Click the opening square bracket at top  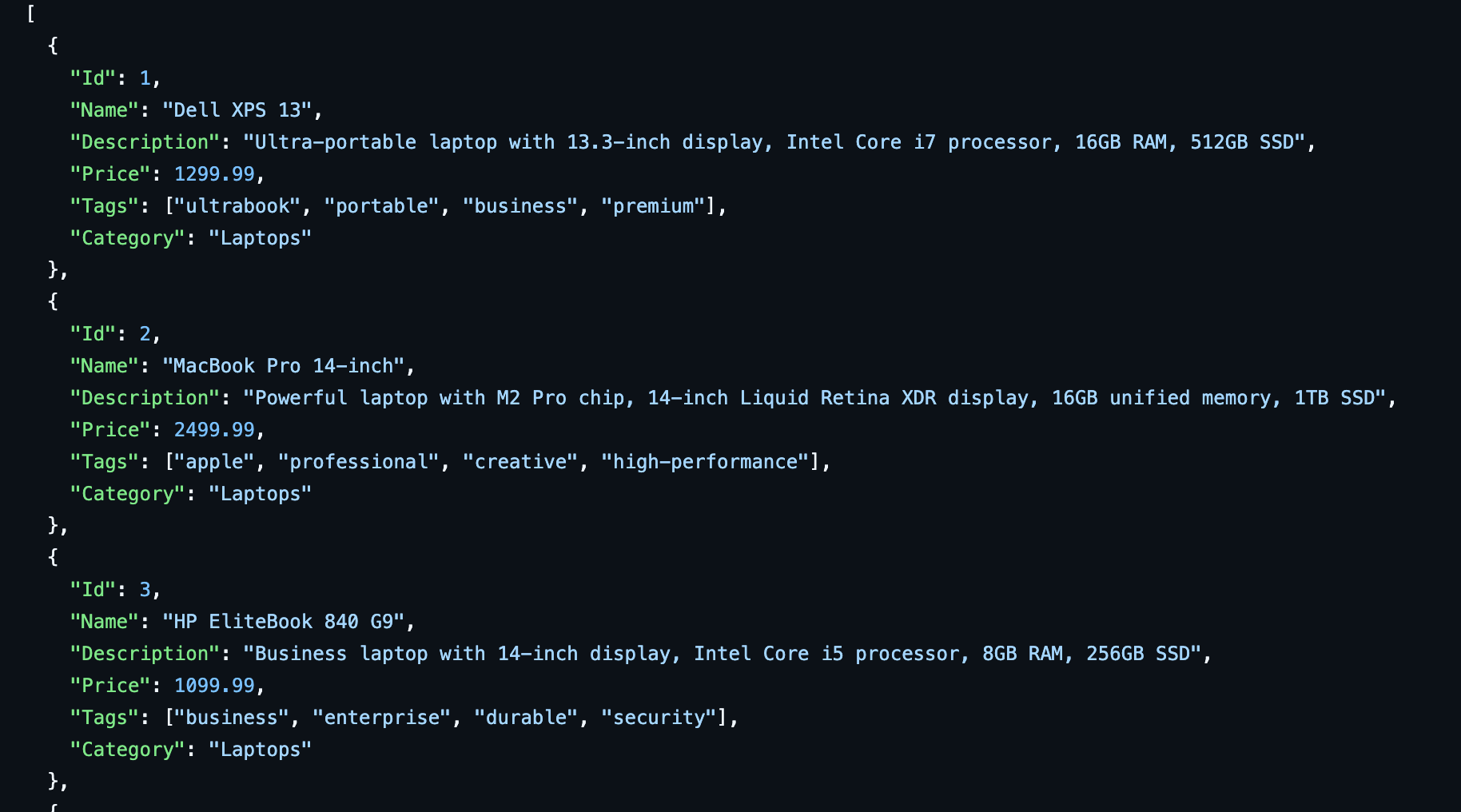point(30,14)
